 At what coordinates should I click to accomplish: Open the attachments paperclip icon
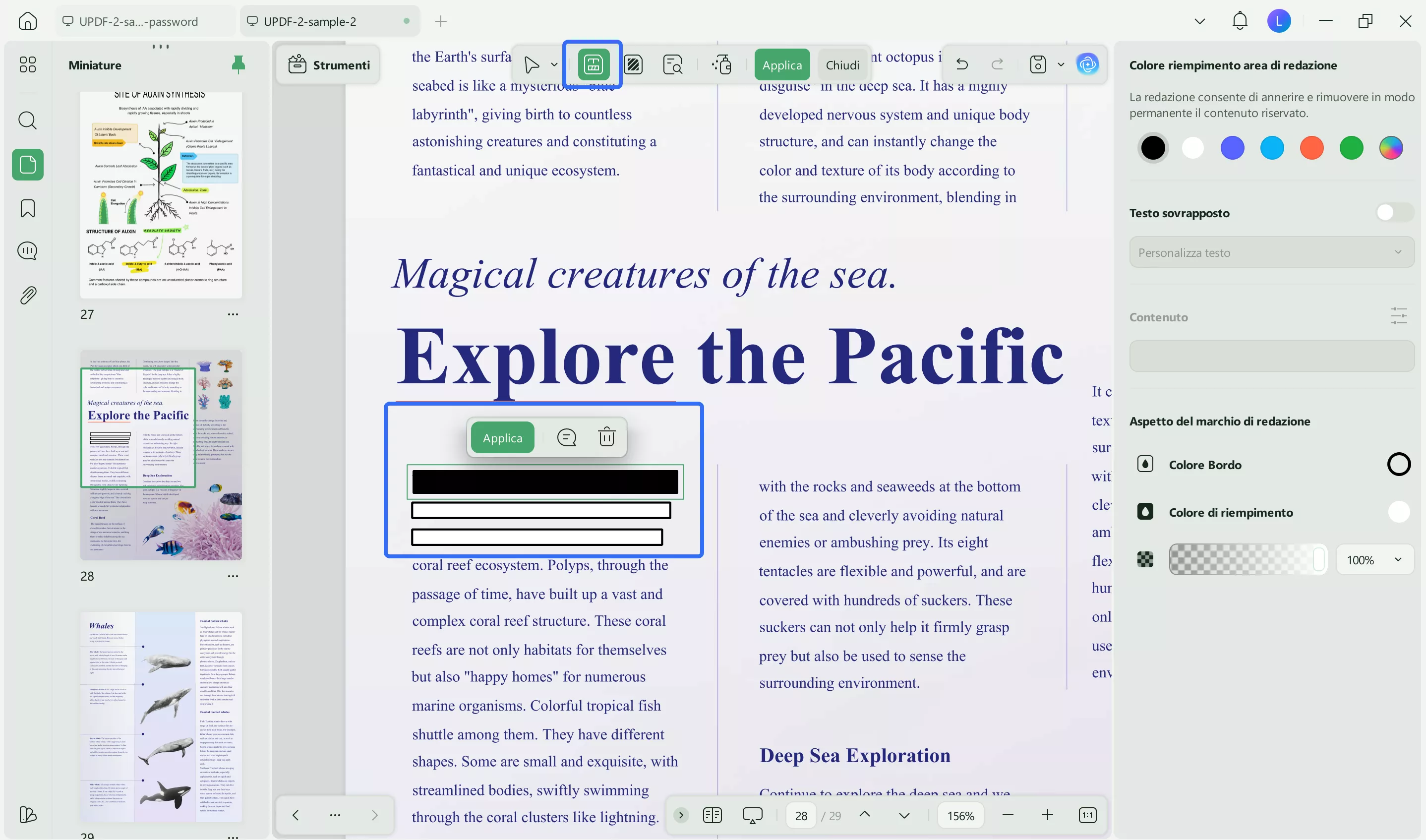tap(27, 295)
